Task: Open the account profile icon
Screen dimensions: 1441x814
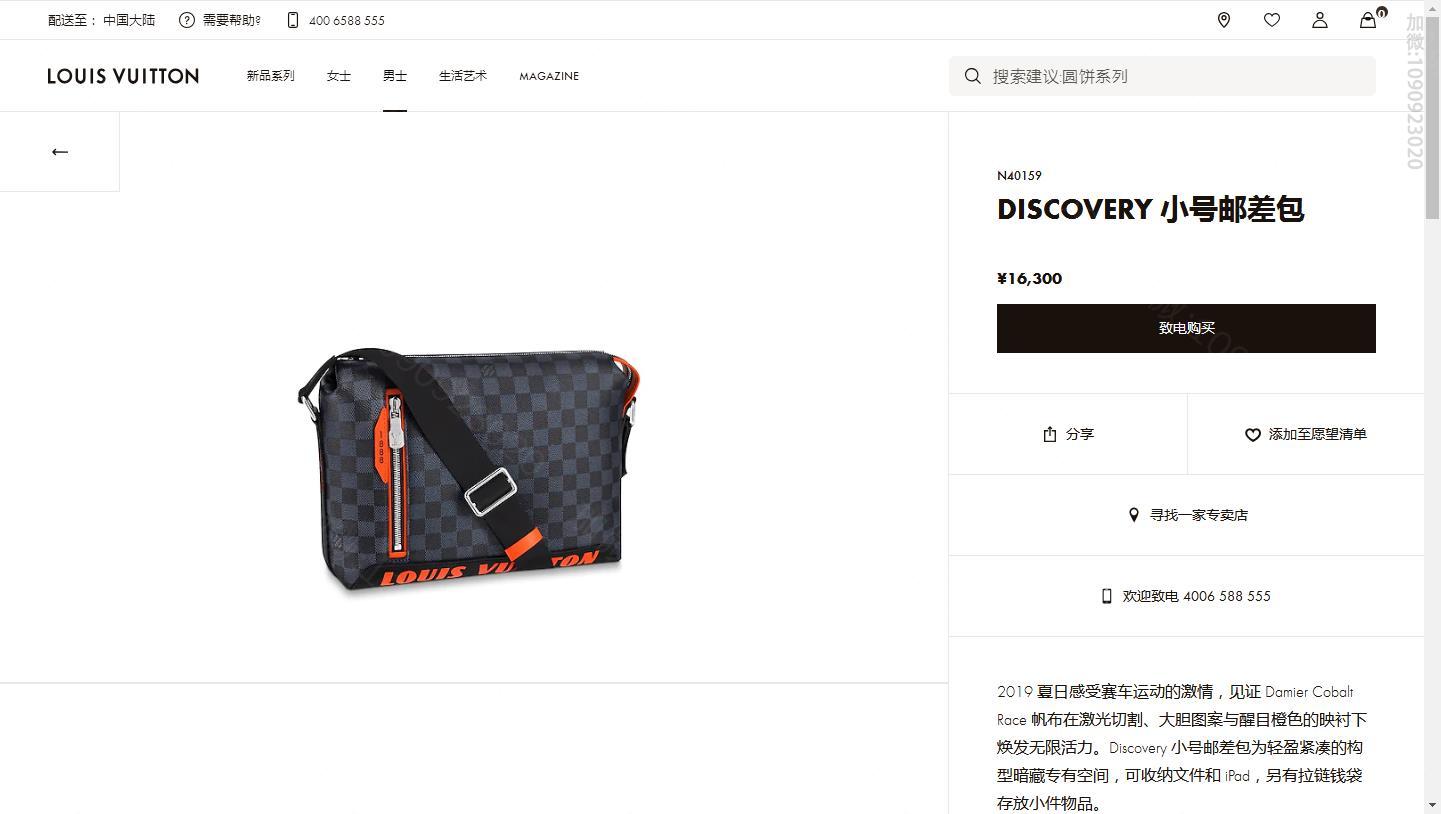Action: coord(1320,20)
